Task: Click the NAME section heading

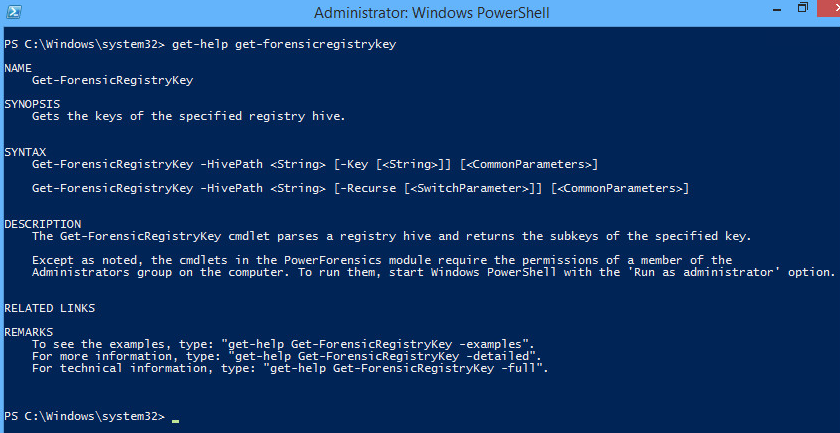Action: click(x=18, y=68)
